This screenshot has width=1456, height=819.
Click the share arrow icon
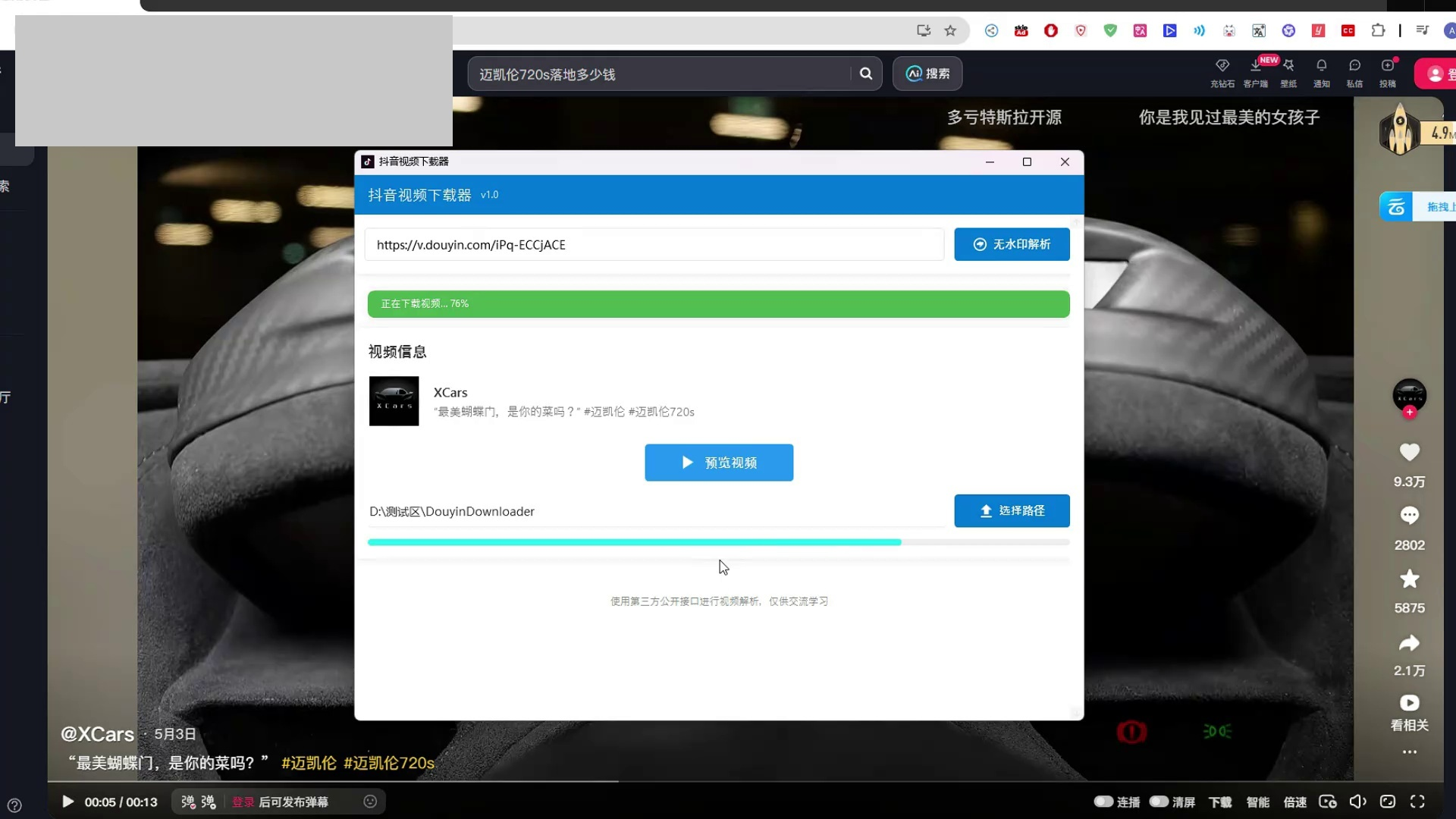click(1409, 643)
